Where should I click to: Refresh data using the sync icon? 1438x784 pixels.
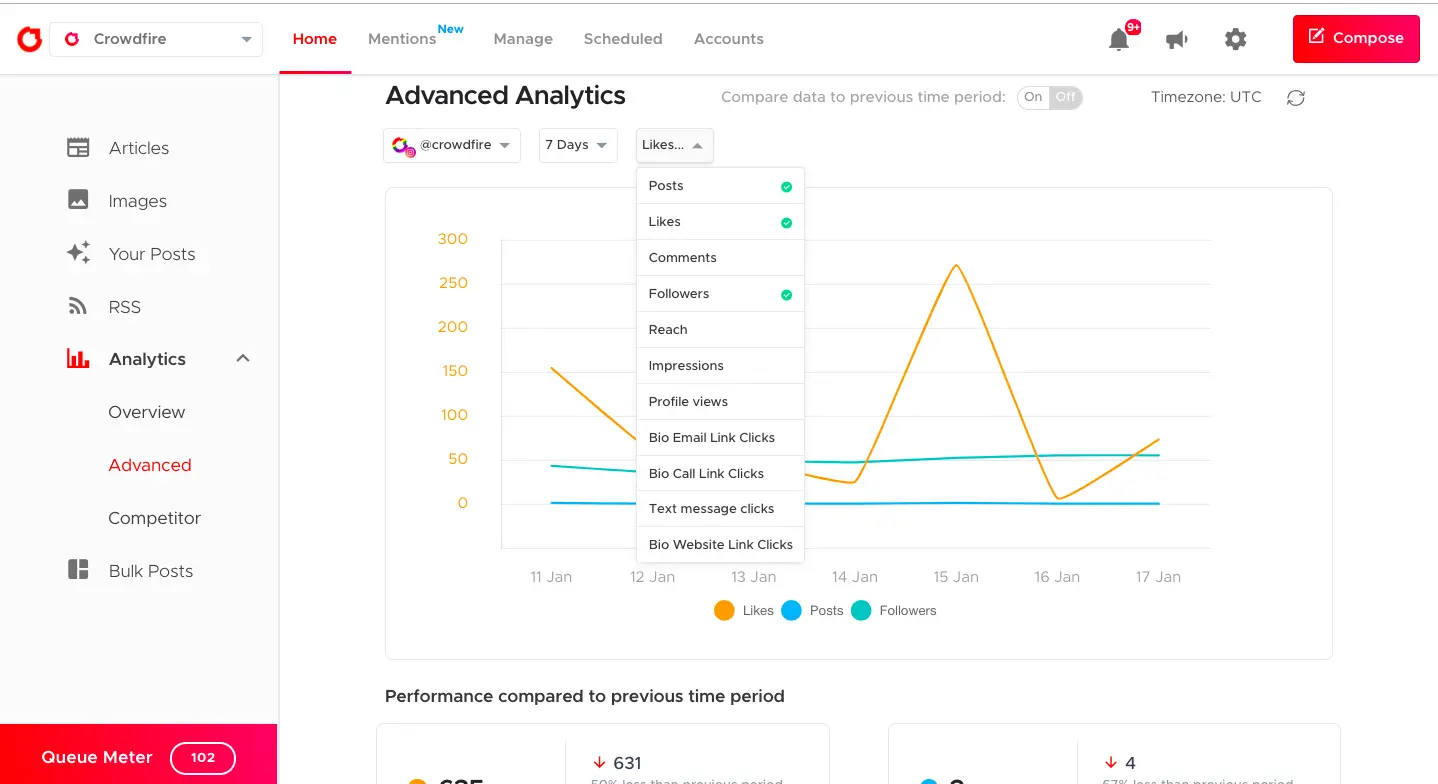pos(1295,97)
